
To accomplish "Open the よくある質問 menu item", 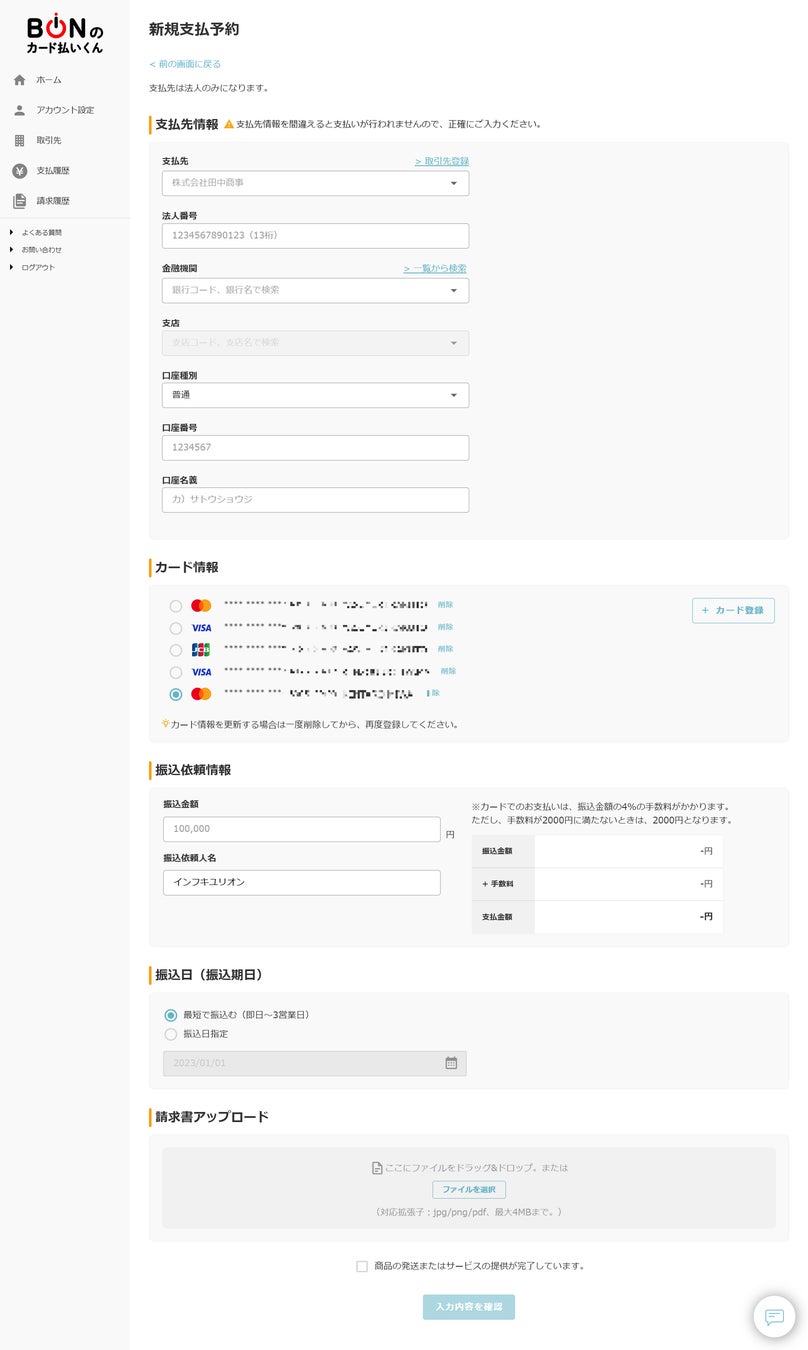I will click(x=42, y=233).
